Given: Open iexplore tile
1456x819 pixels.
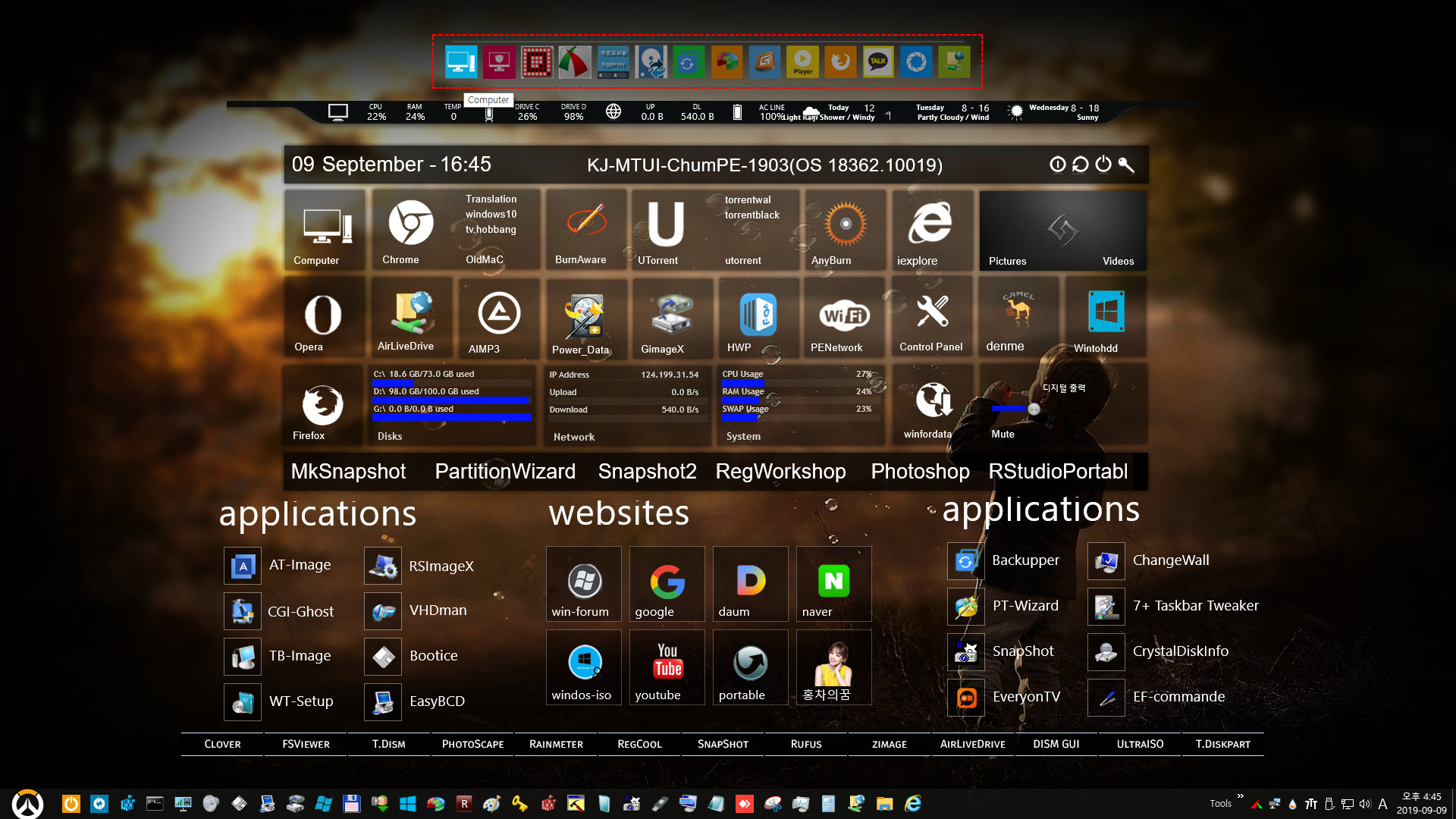Looking at the screenshot, I should point(931,230).
